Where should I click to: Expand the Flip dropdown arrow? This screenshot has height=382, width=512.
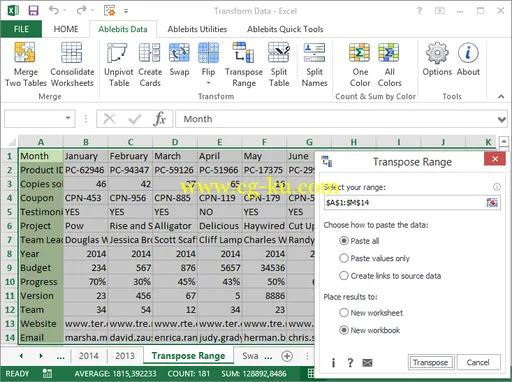point(208,83)
